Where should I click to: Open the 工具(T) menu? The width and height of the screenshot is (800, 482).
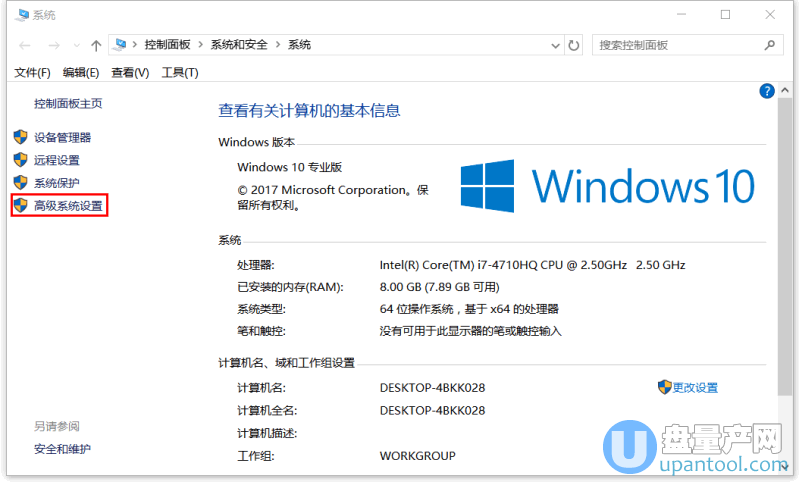click(180, 72)
